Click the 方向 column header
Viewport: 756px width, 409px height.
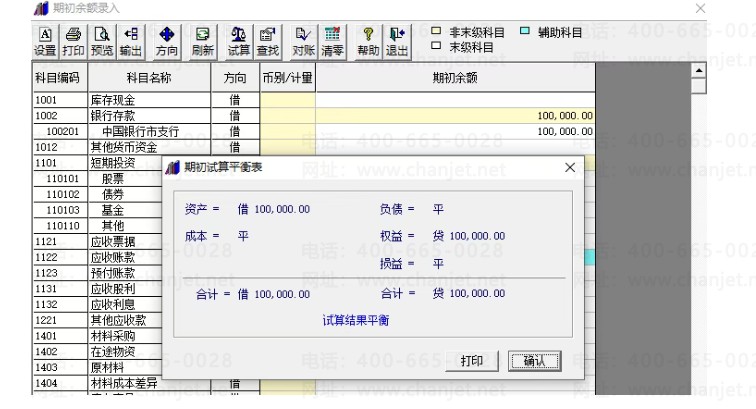(235, 78)
